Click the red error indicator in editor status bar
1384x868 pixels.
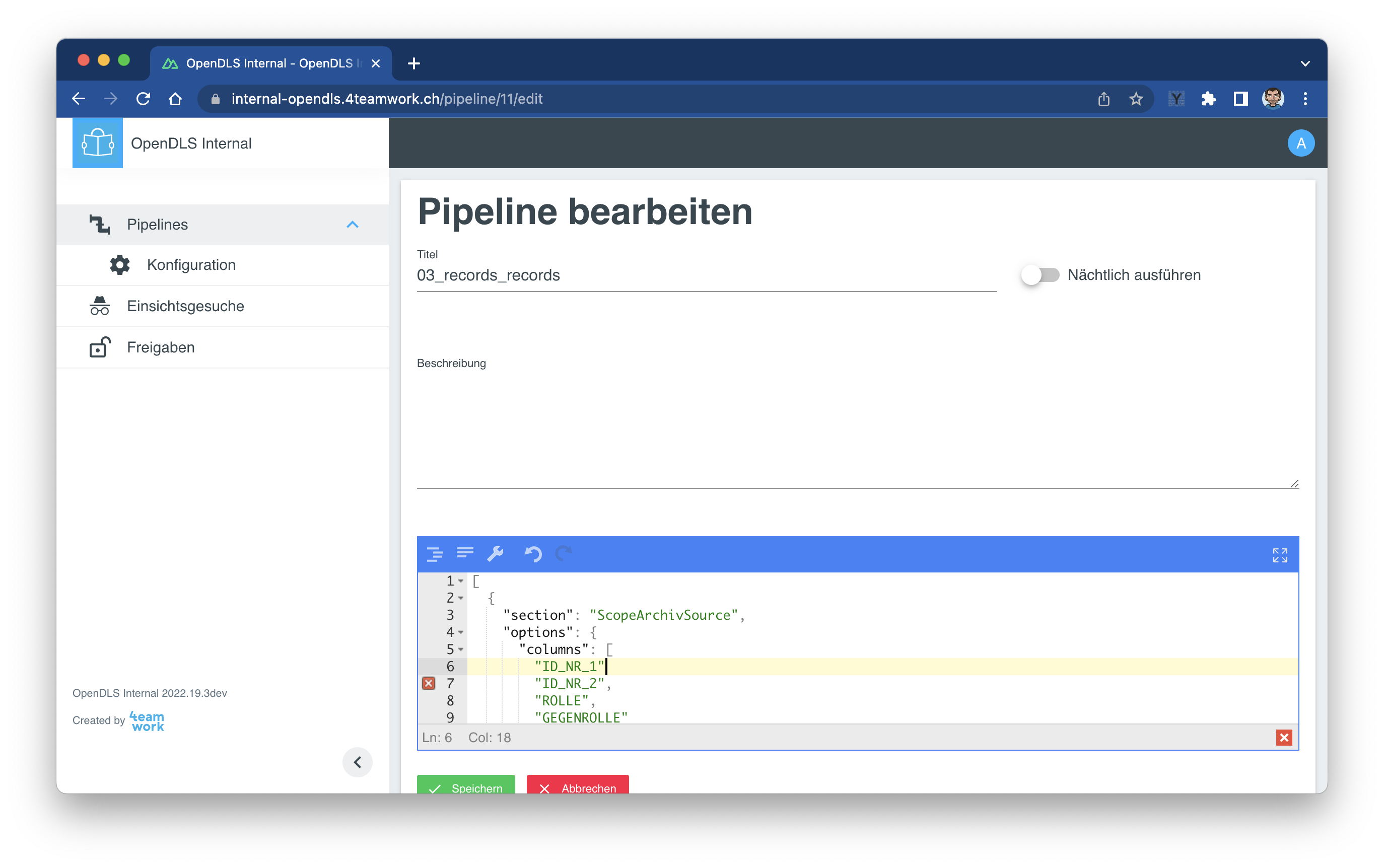pyautogui.click(x=1284, y=738)
